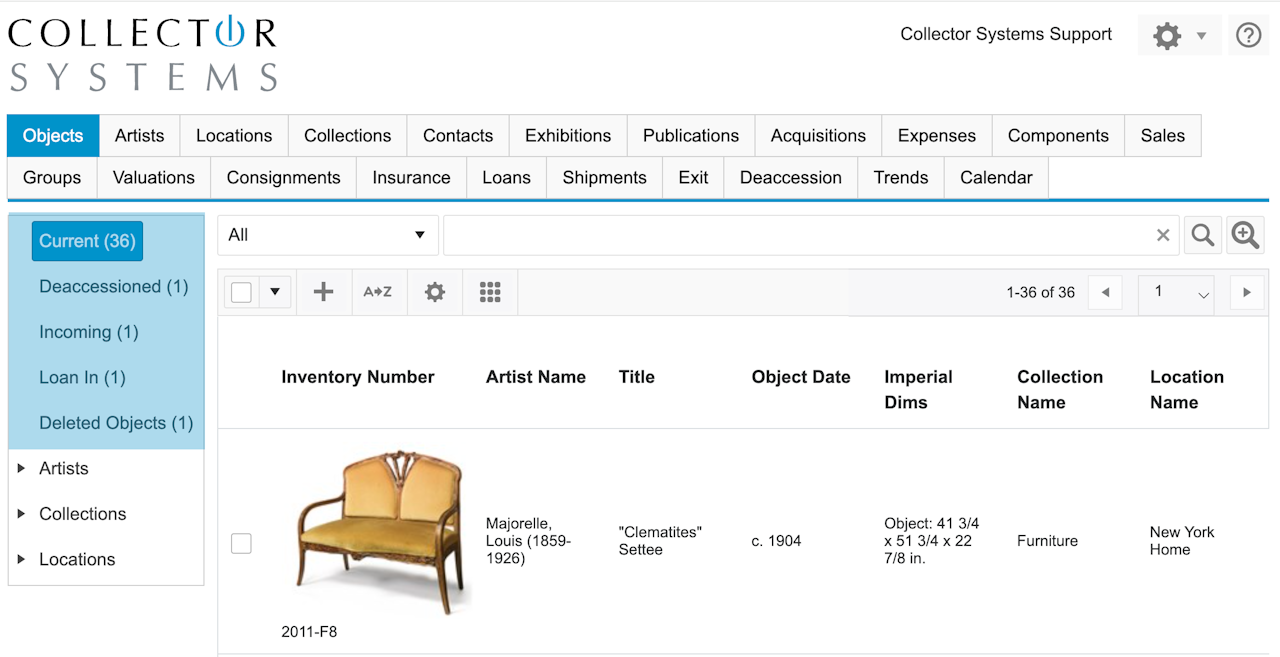This screenshot has width=1280, height=657.
Task: Tick the select-all checkbox in toolbar
Action: point(241,292)
